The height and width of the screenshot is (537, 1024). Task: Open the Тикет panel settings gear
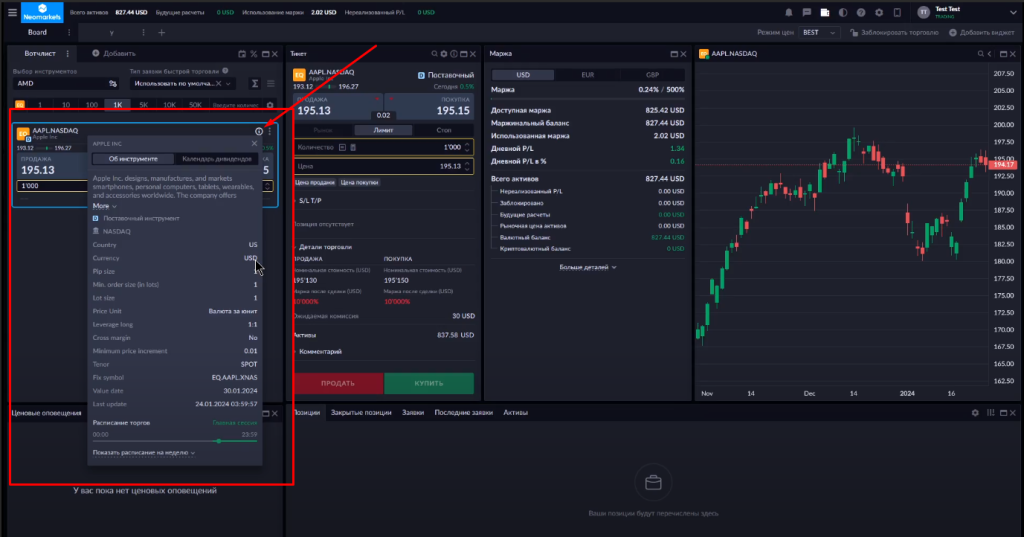coord(444,54)
